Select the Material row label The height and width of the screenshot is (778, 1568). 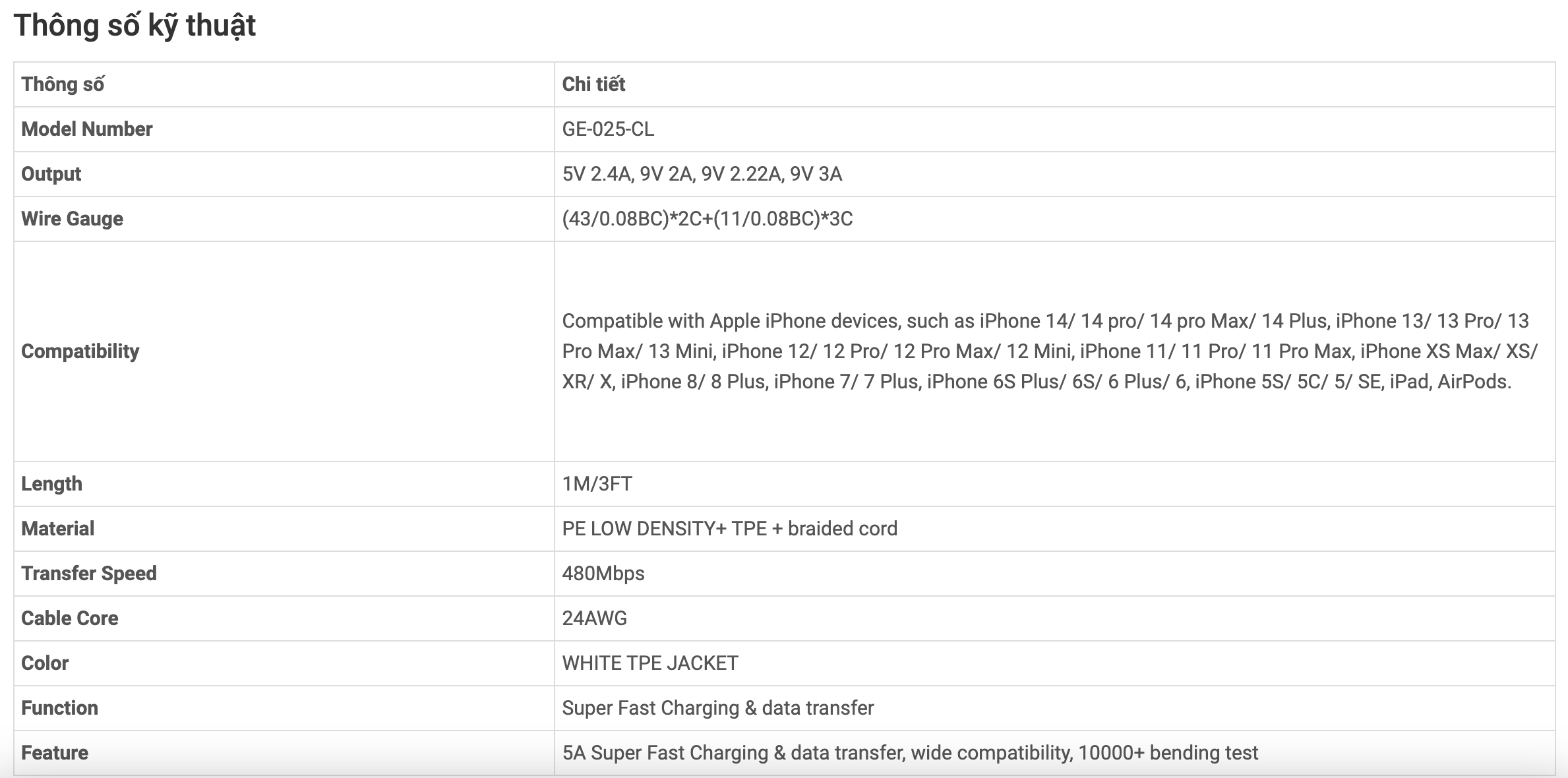(58, 529)
